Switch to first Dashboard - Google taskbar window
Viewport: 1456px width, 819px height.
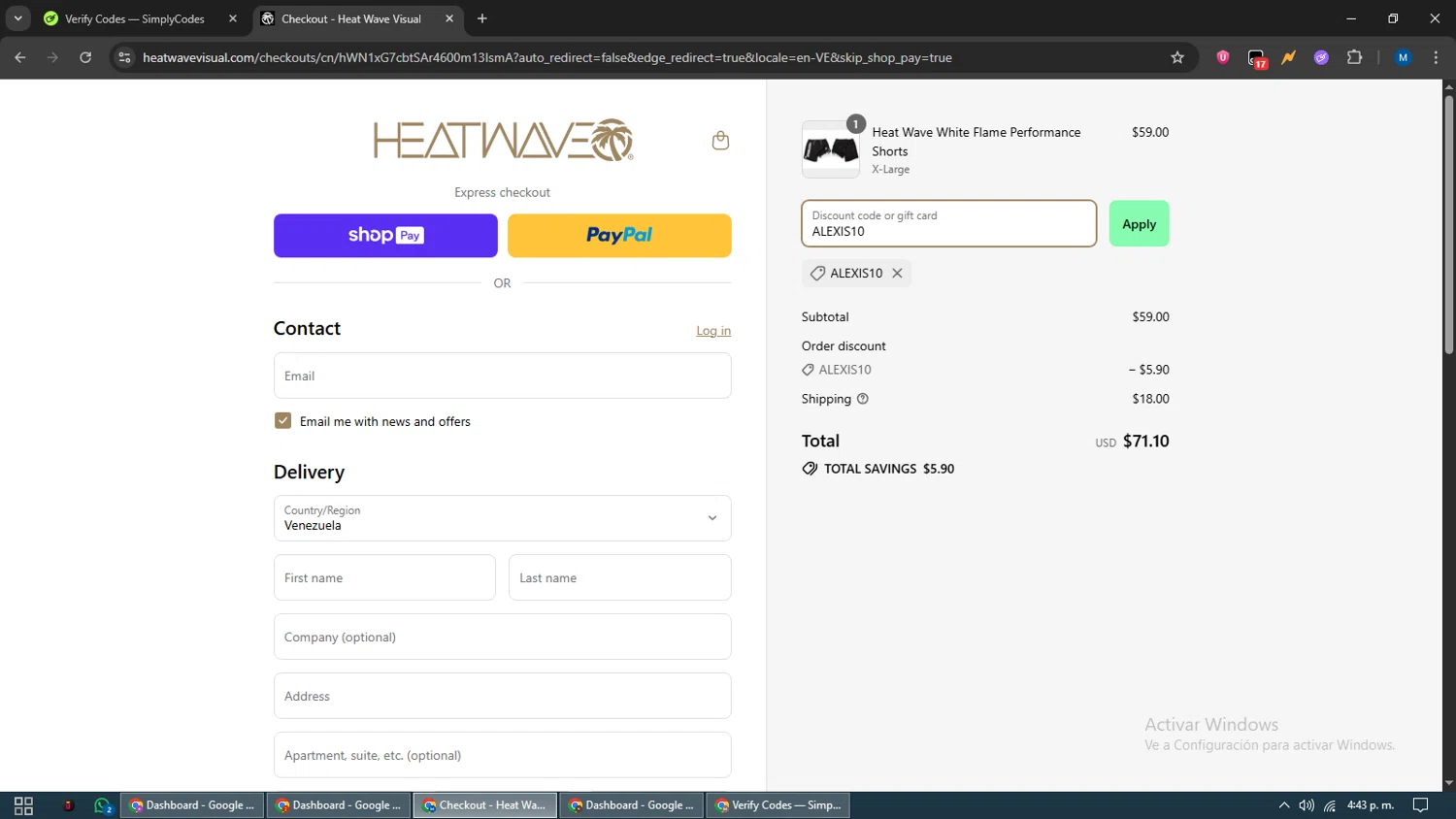[x=192, y=805]
